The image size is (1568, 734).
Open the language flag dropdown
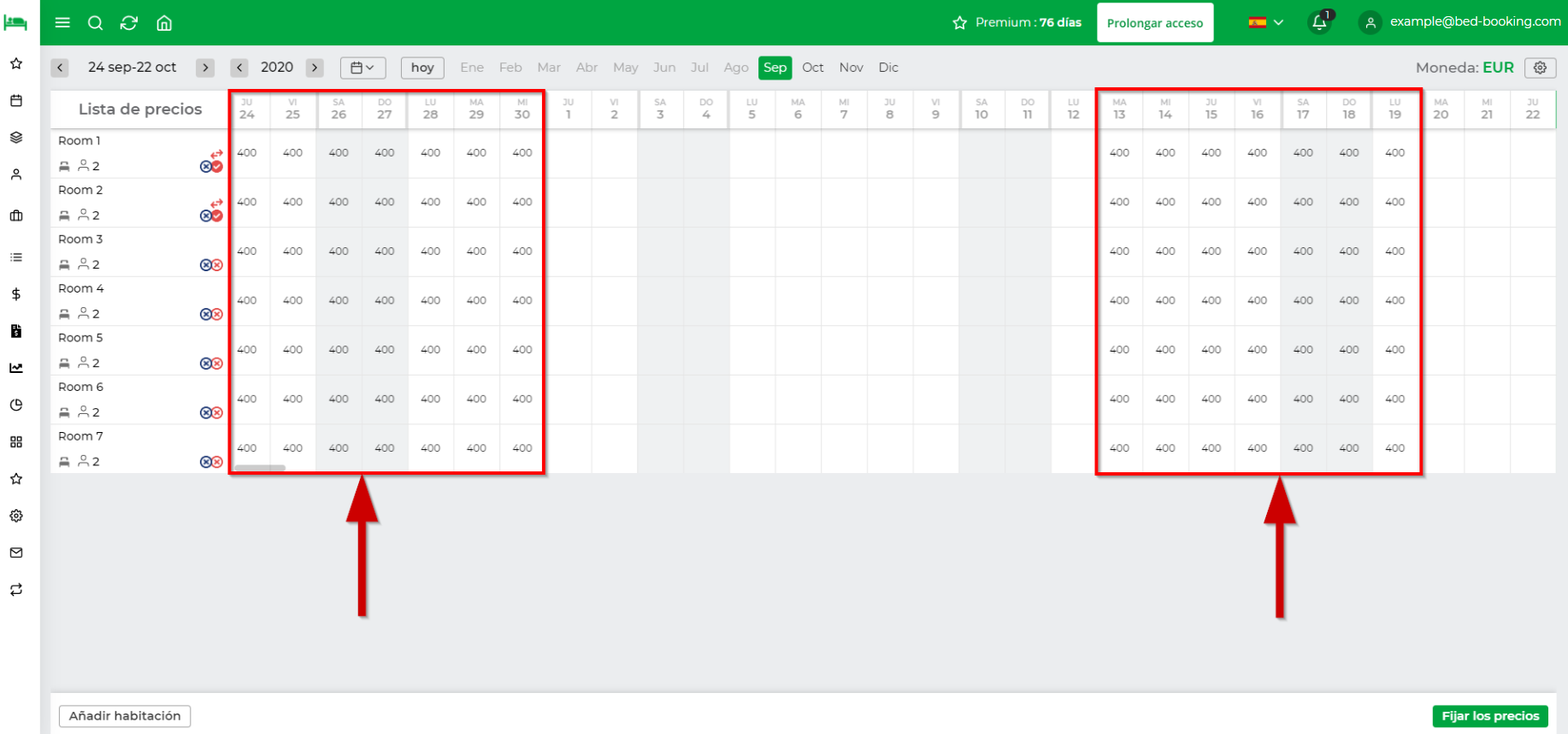1266,22
